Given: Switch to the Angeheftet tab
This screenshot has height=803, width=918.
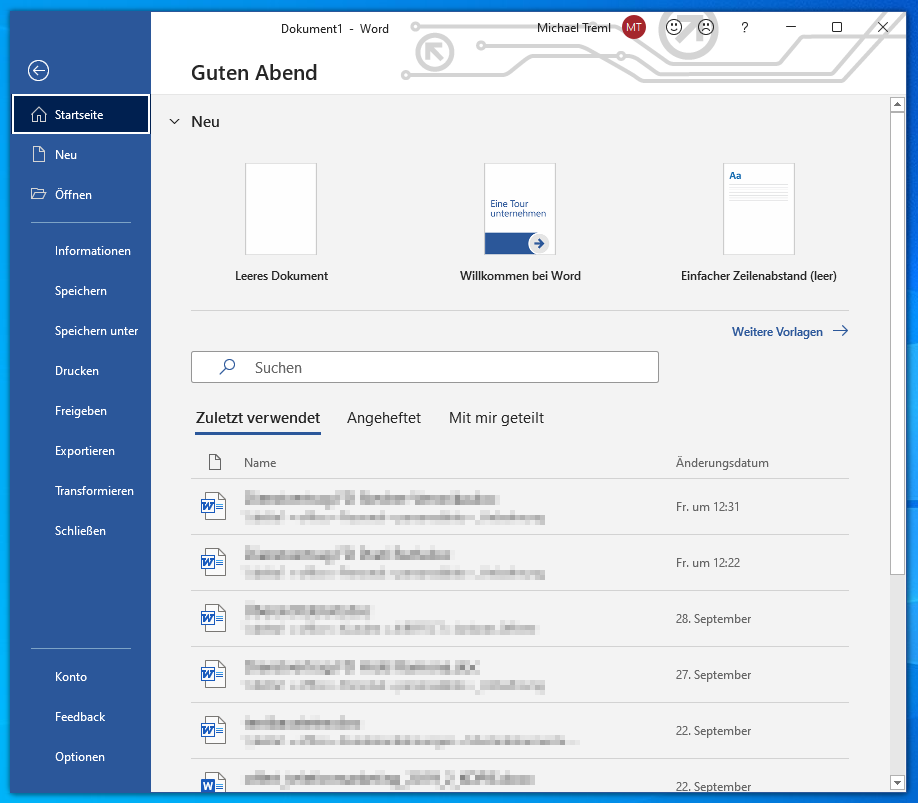Looking at the screenshot, I should click(384, 418).
